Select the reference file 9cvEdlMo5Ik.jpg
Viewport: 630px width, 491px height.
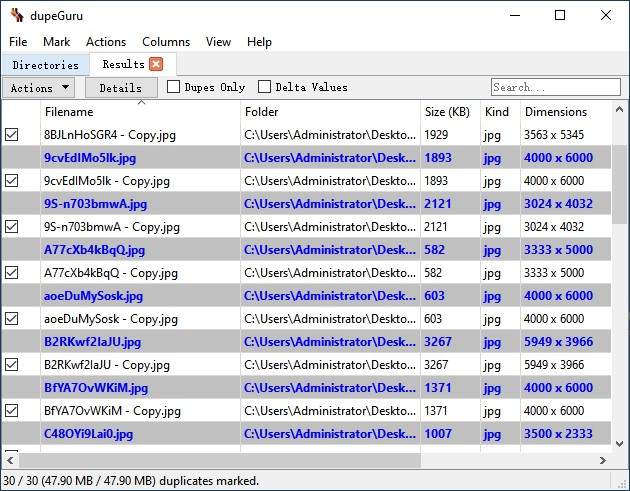[90, 158]
